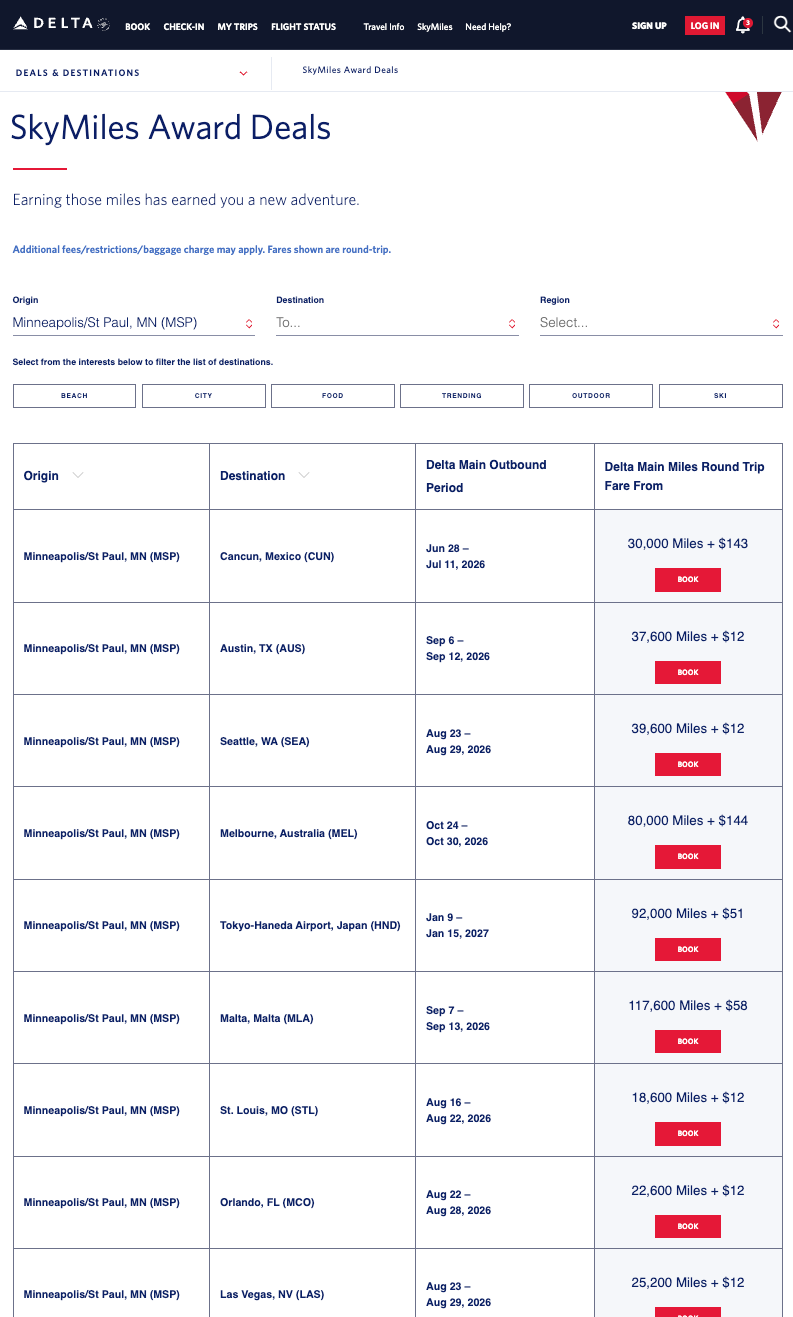Toggle the FOOD interest filter

333,396
